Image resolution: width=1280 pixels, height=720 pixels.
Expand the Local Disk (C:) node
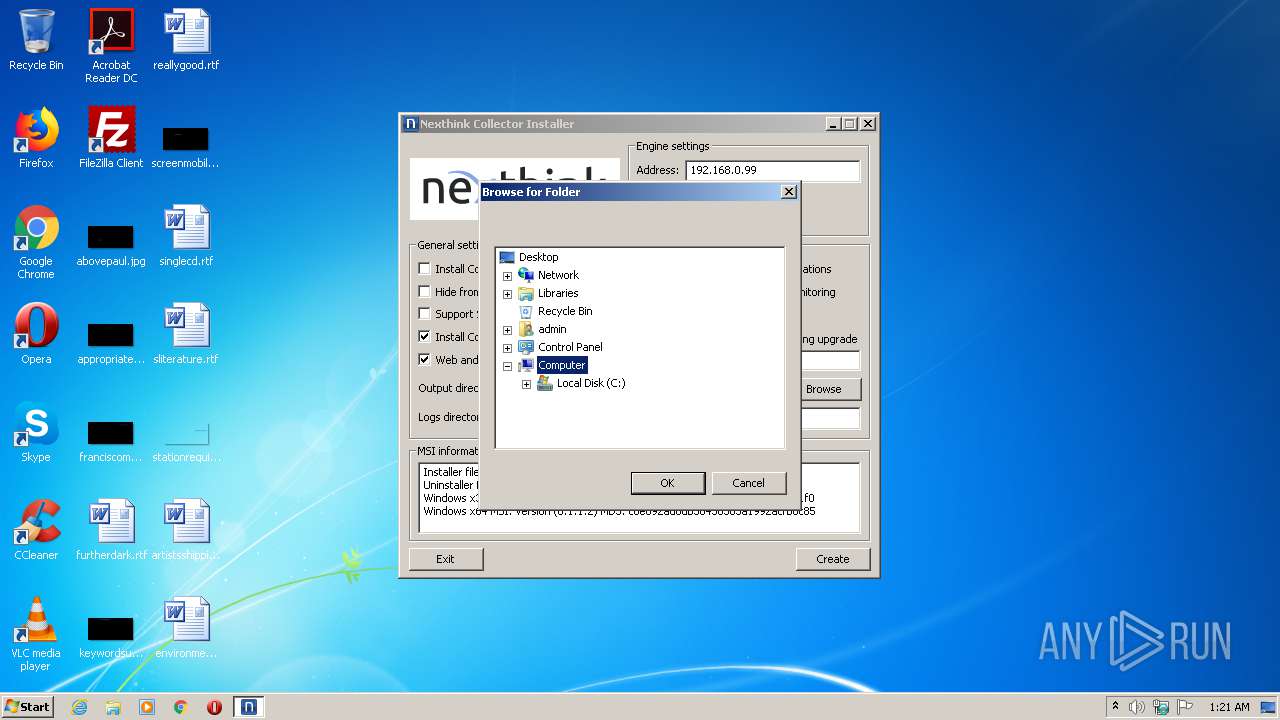[526, 384]
